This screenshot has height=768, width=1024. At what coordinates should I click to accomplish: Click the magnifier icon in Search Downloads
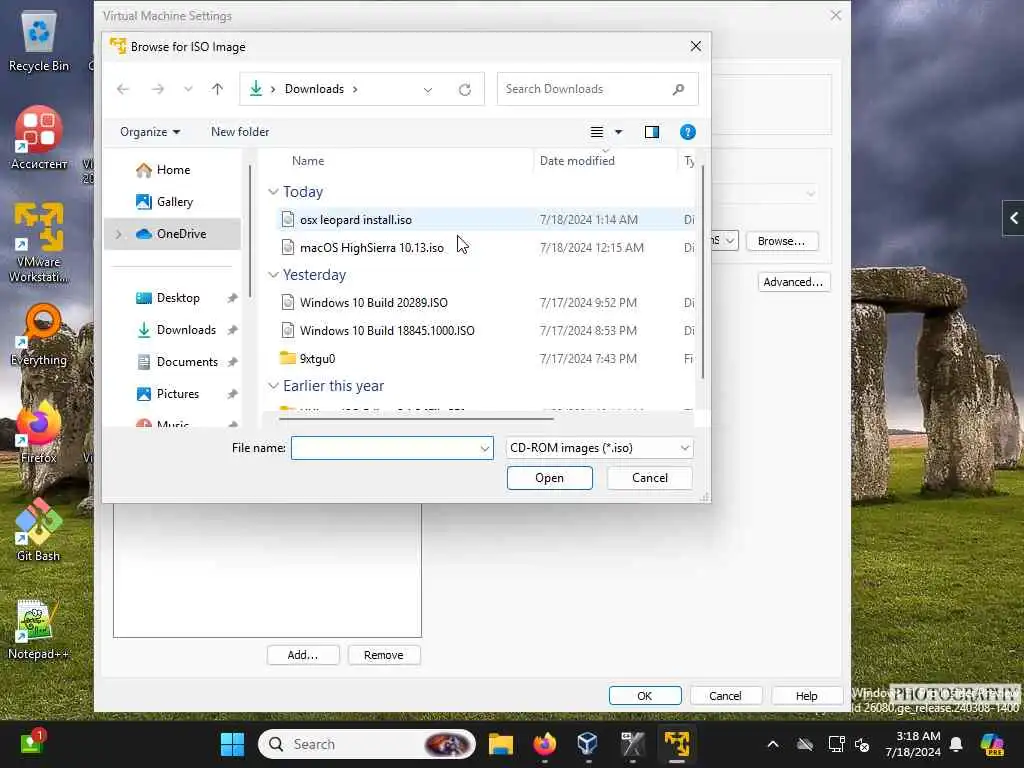coord(679,89)
